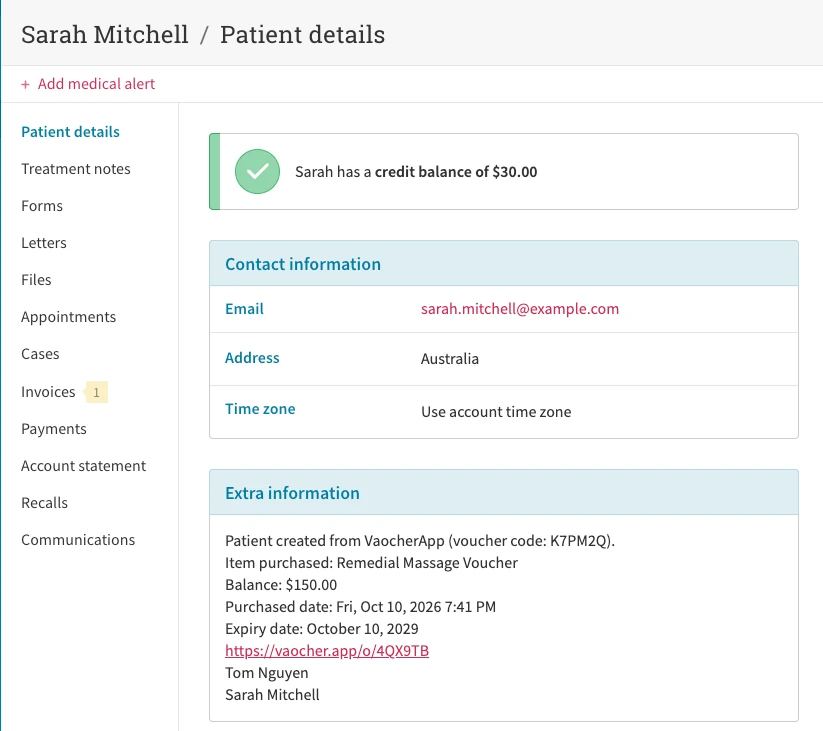This screenshot has height=731, width=823.
Task: View Appointments for Sarah
Action: [x=69, y=317]
